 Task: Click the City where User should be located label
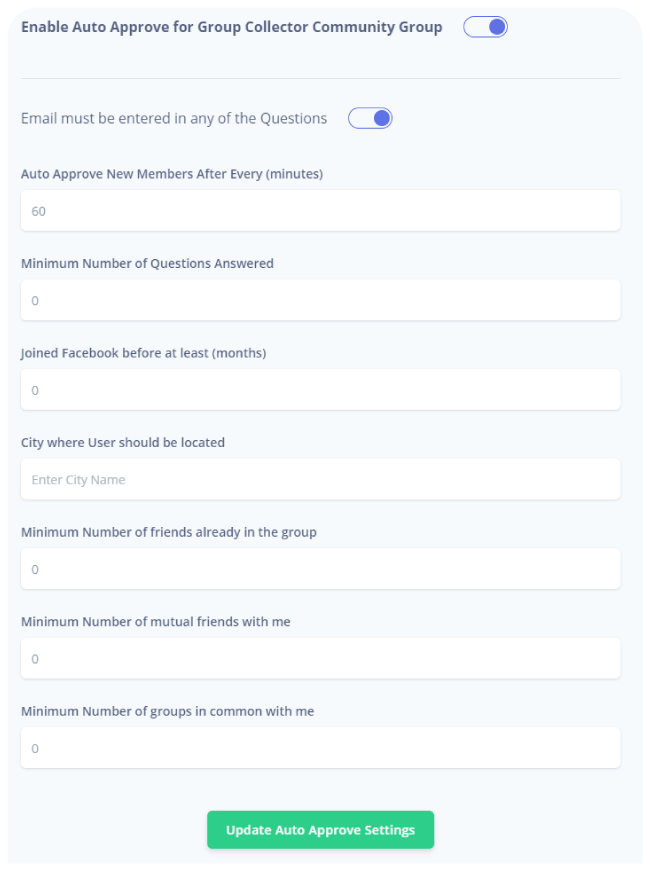[123, 442]
